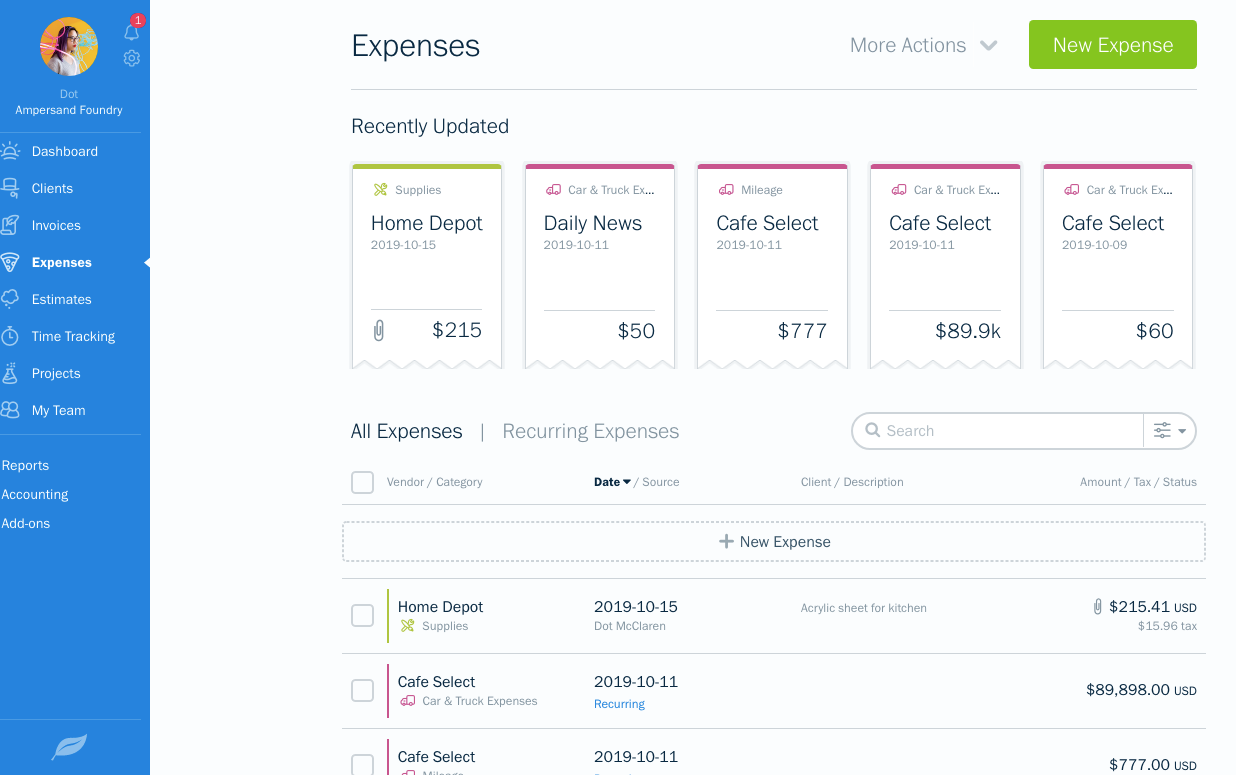The width and height of the screenshot is (1236, 775).
Task: Check the select-all checkbox in the table header
Action: (362, 482)
